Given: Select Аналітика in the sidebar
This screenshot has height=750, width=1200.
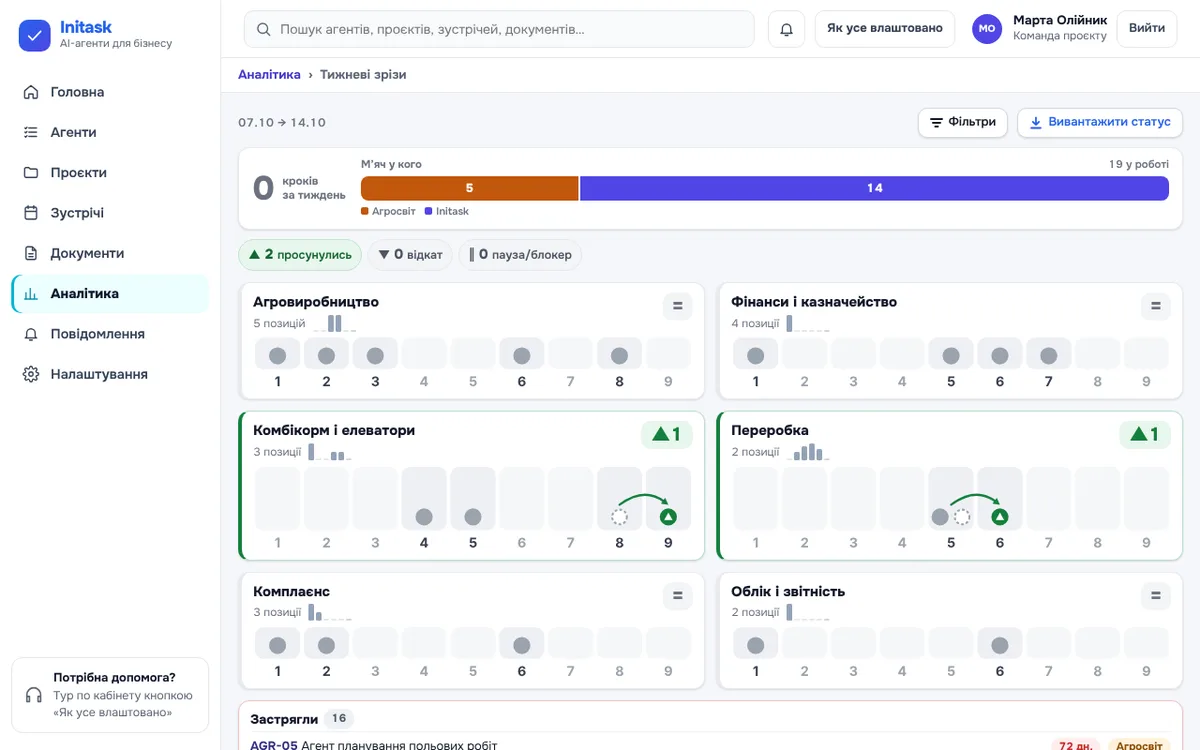Looking at the screenshot, I should point(110,294).
